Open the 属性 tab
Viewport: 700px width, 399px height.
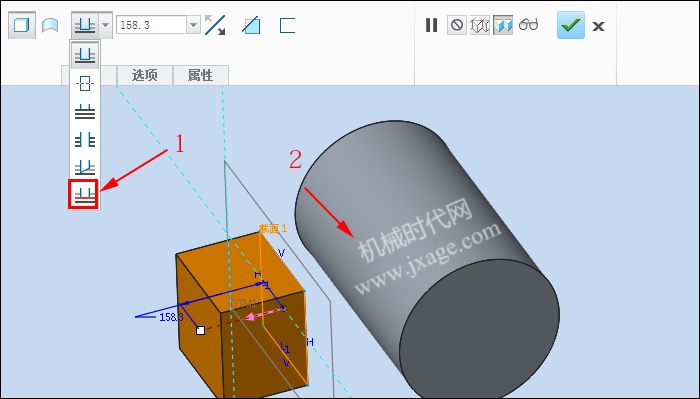tap(200, 75)
